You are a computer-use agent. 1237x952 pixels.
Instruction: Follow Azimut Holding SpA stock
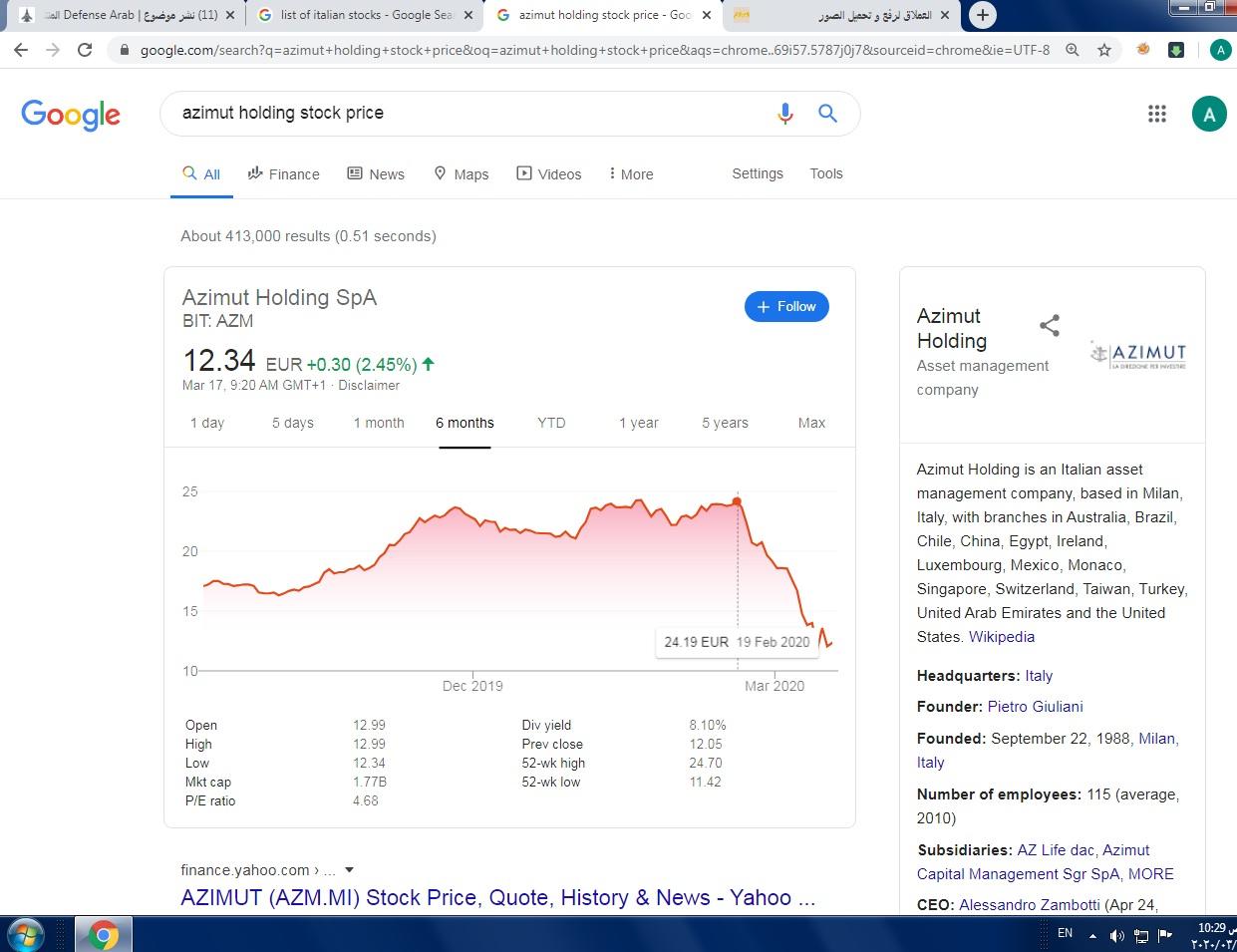[786, 306]
